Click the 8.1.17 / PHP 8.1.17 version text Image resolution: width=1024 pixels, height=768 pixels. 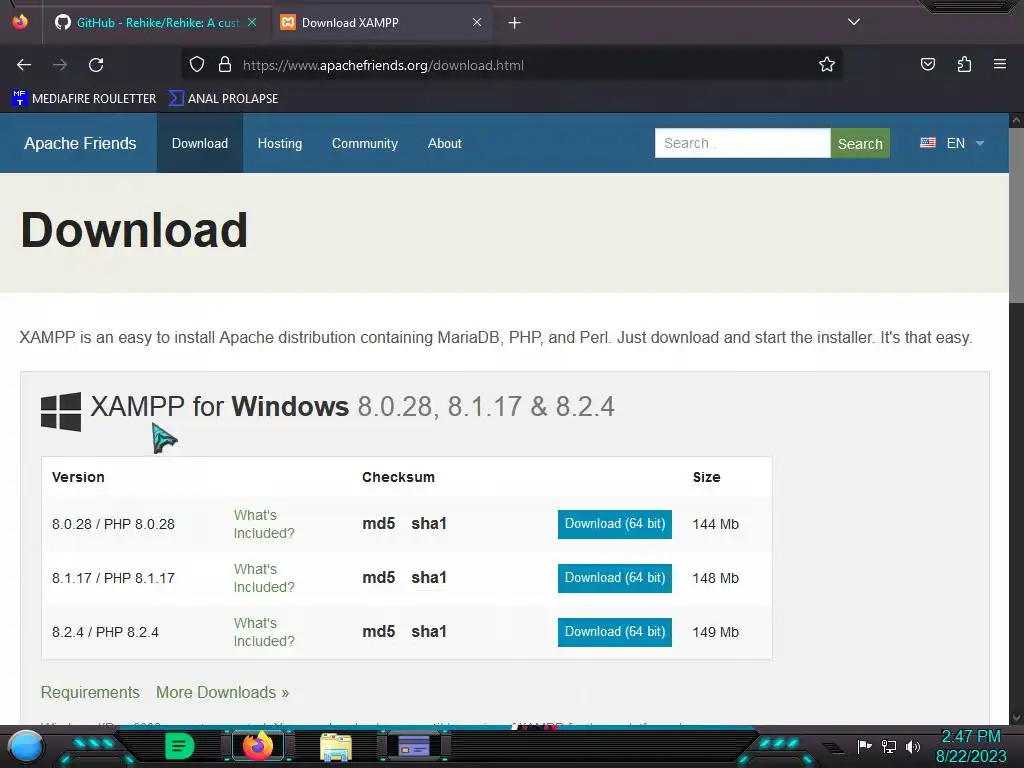coord(113,579)
